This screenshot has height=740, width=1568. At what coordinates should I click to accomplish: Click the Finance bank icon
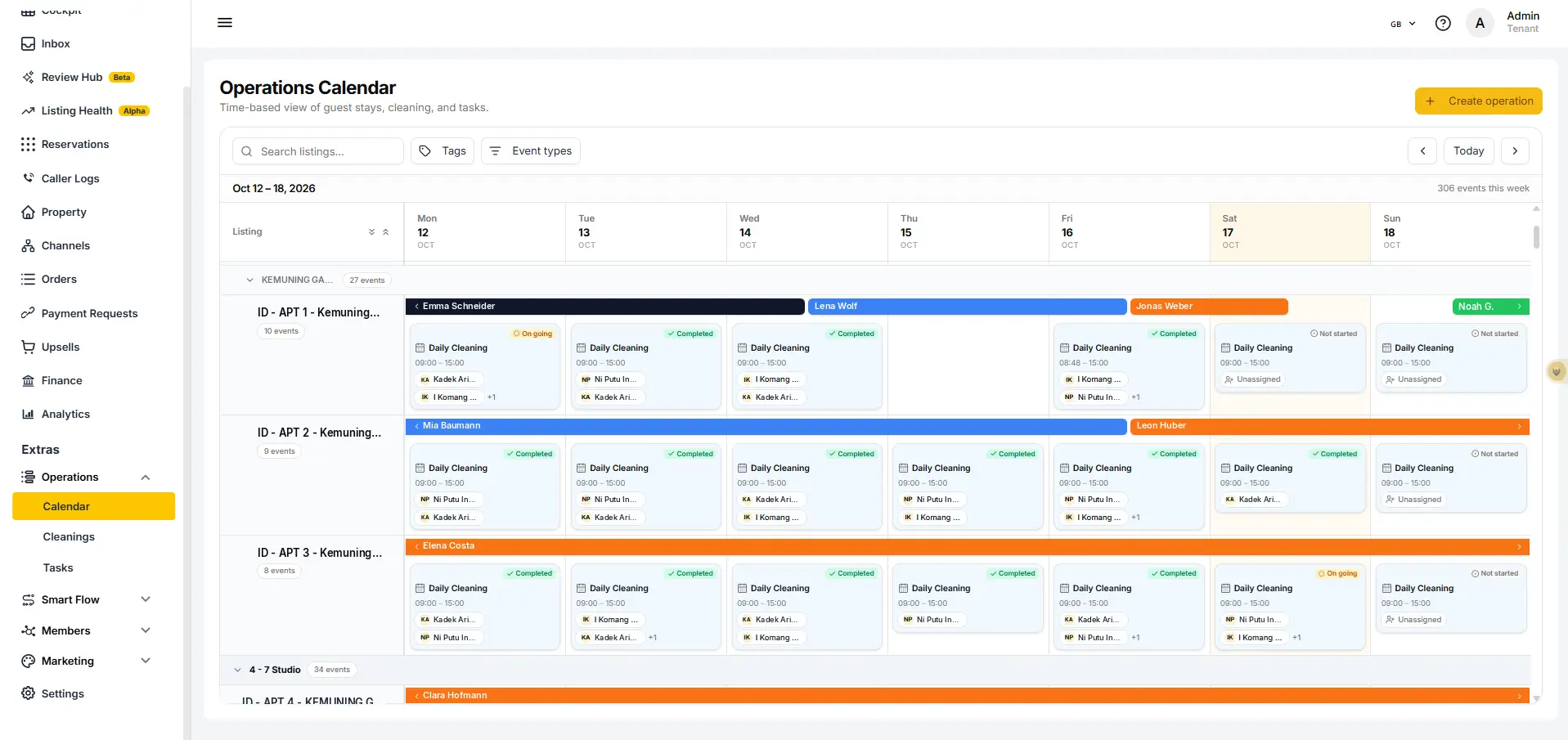28,380
